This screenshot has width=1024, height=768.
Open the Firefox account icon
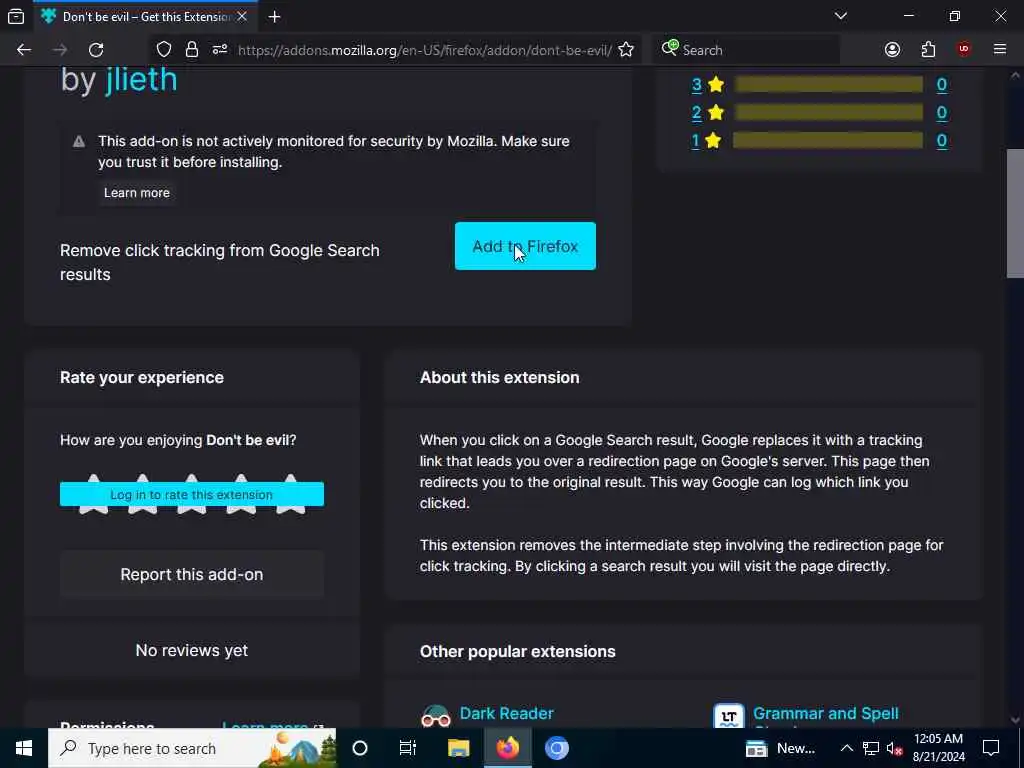click(892, 50)
